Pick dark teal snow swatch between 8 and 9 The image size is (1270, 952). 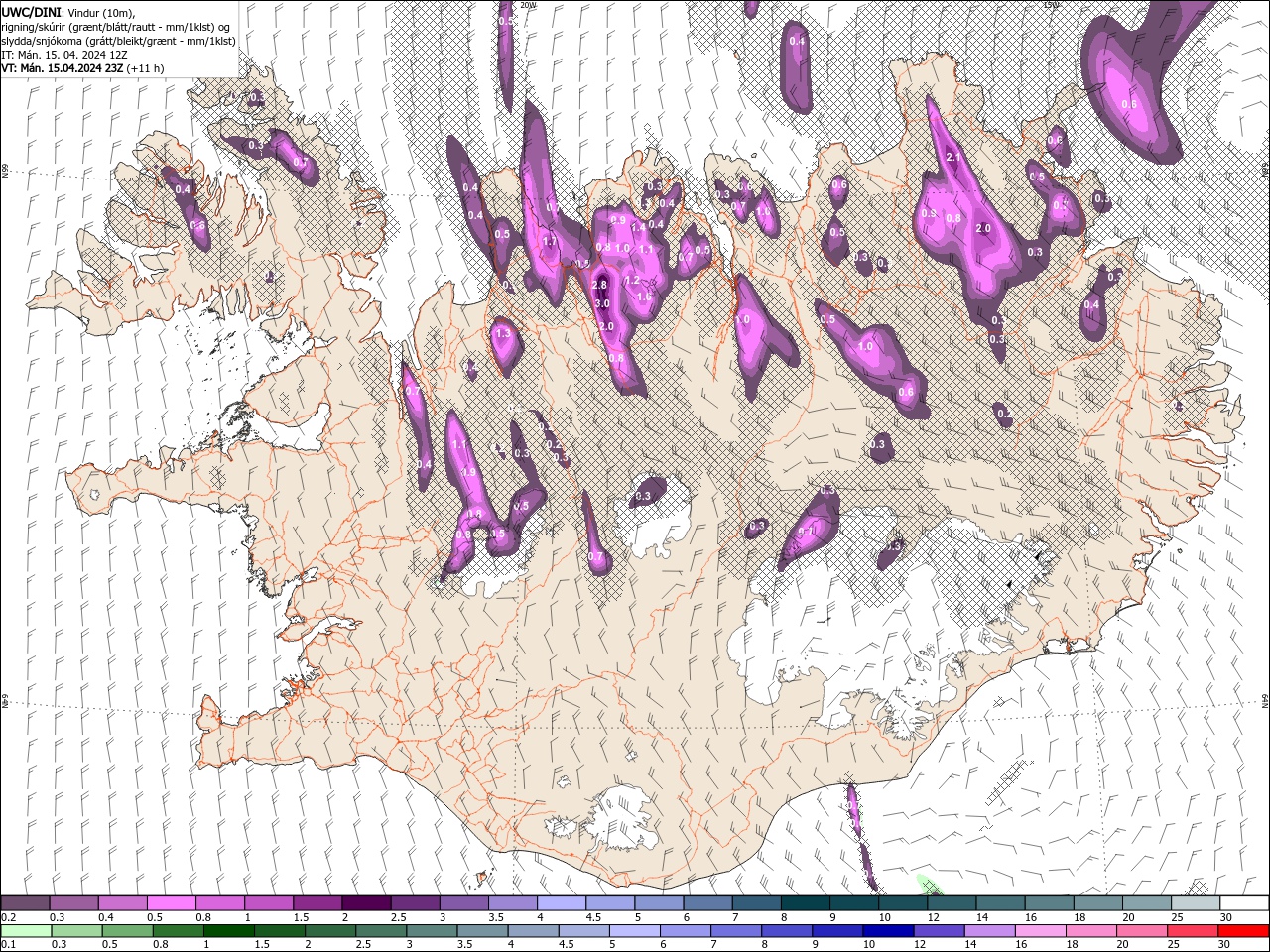tap(805, 903)
